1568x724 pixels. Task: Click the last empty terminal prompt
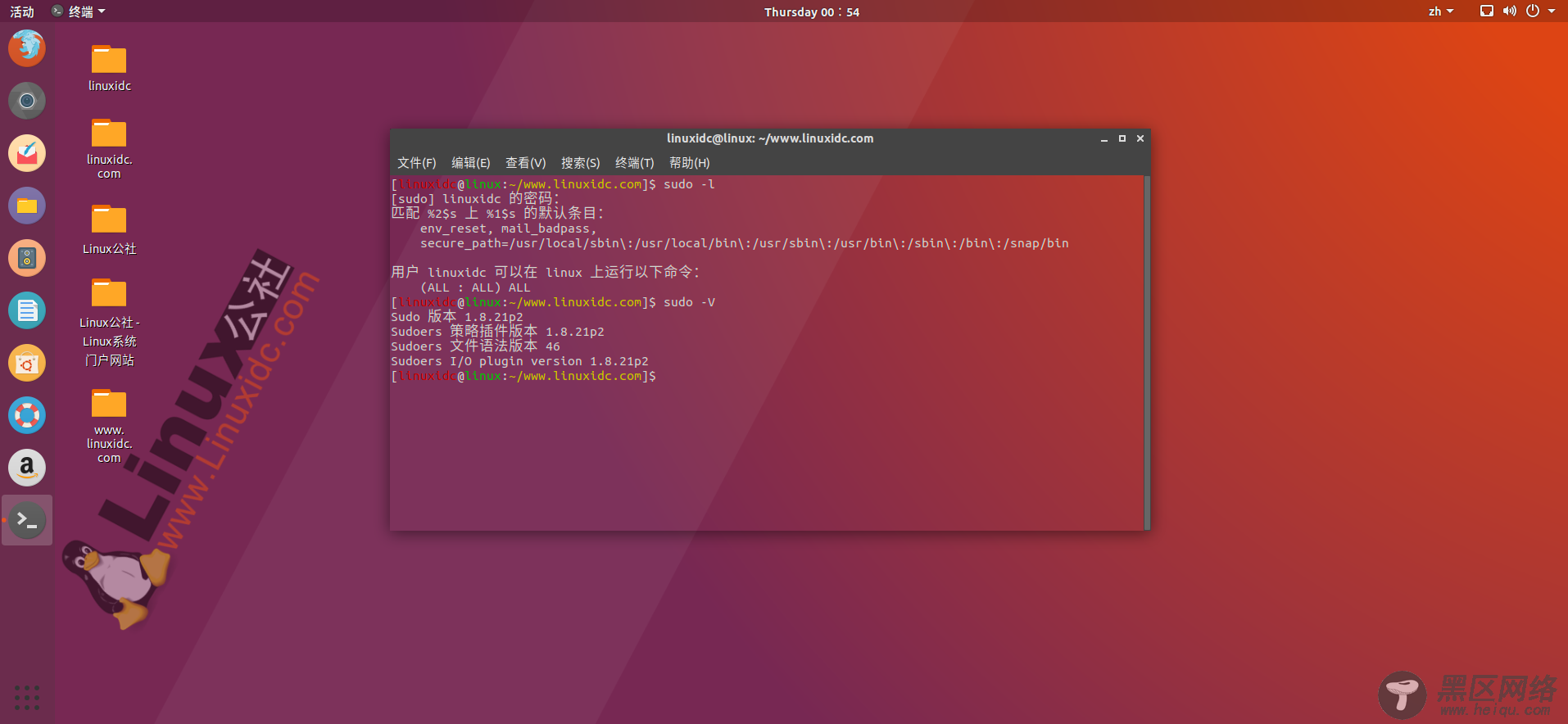pos(523,376)
